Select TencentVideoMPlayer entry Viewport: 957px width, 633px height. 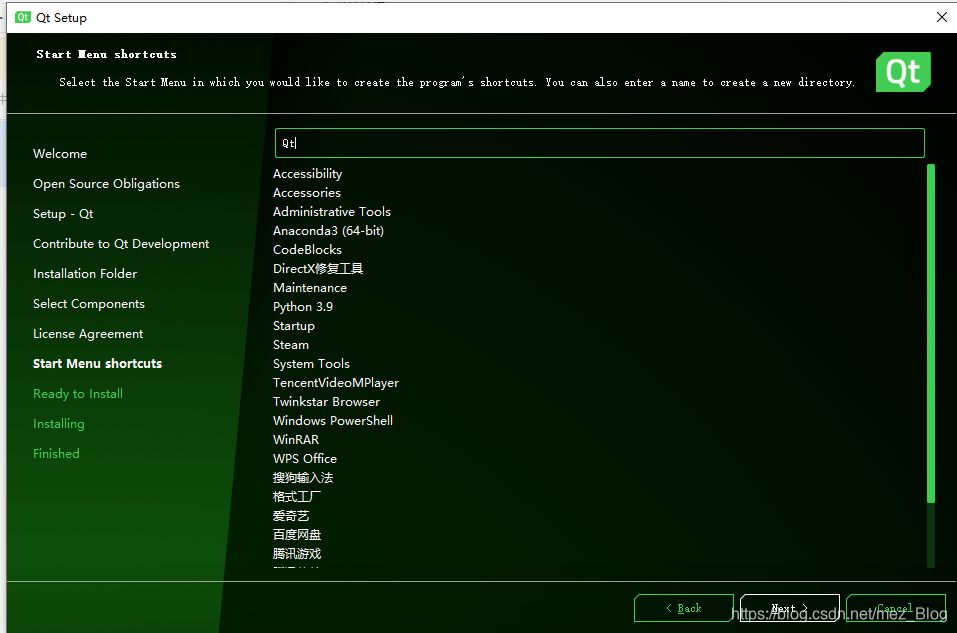(336, 383)
